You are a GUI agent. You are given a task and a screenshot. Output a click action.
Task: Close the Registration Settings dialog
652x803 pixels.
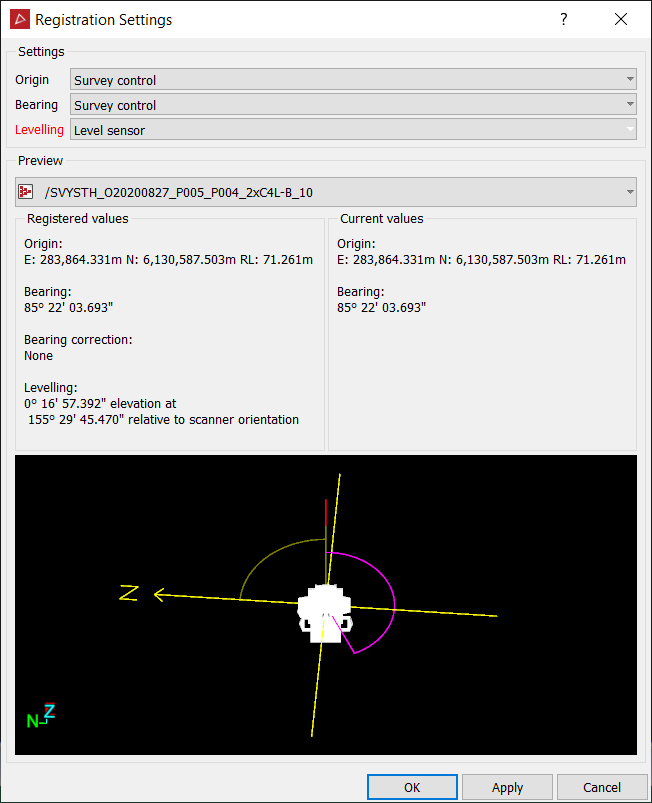[x=621, y=19]
